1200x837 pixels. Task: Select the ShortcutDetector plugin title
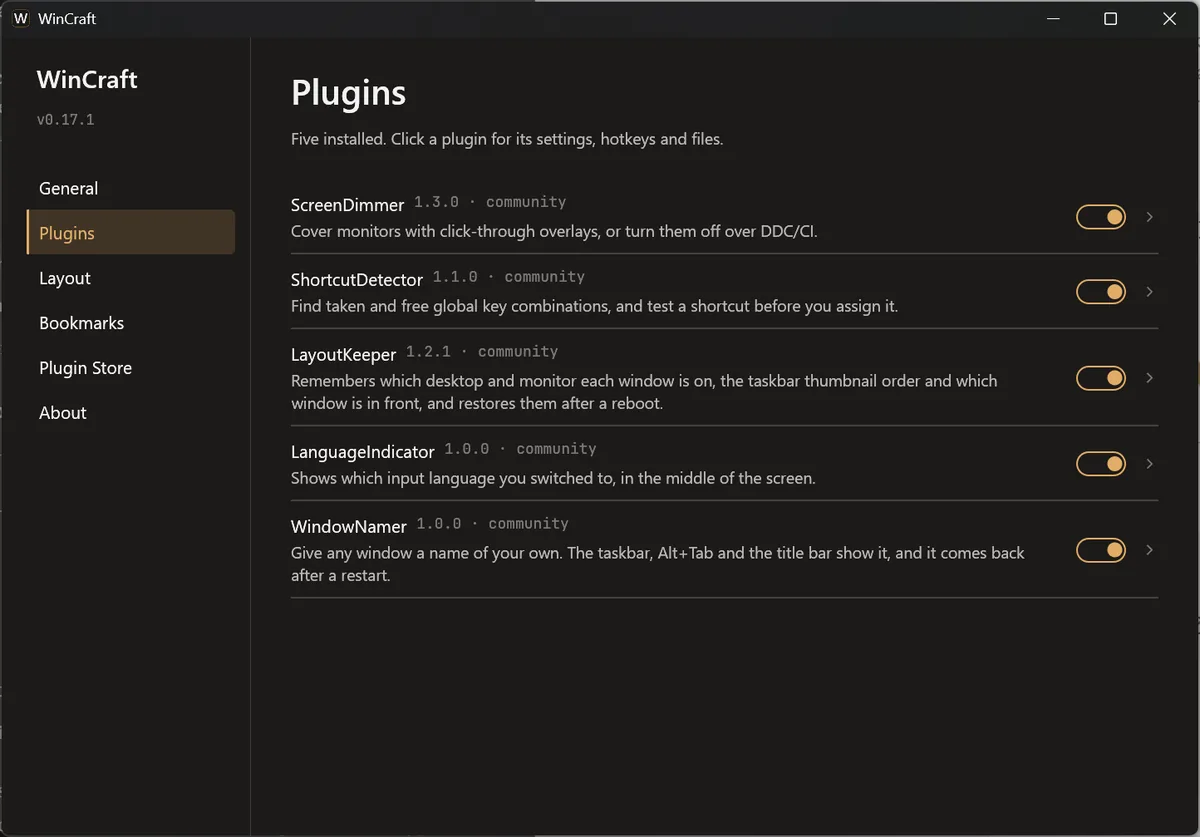357,280
